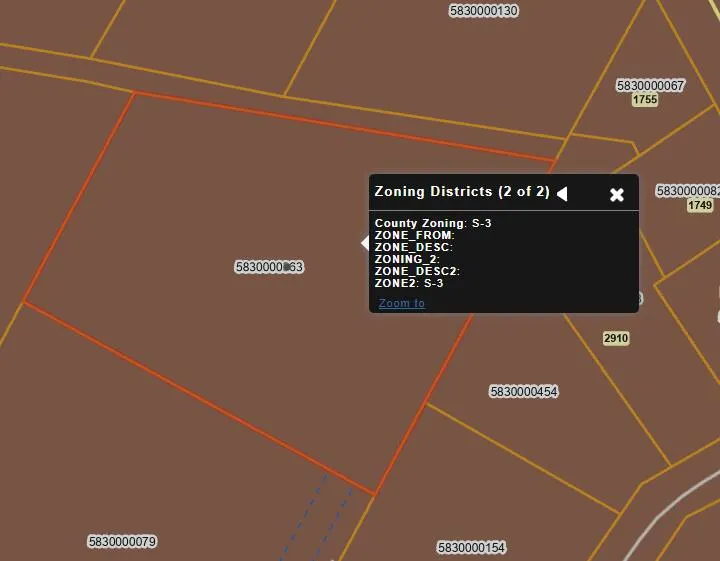Viewport: 720px width, 561px height.
Task: Click the County Zoning S-3 field
Action: click(x=432, y=223)
